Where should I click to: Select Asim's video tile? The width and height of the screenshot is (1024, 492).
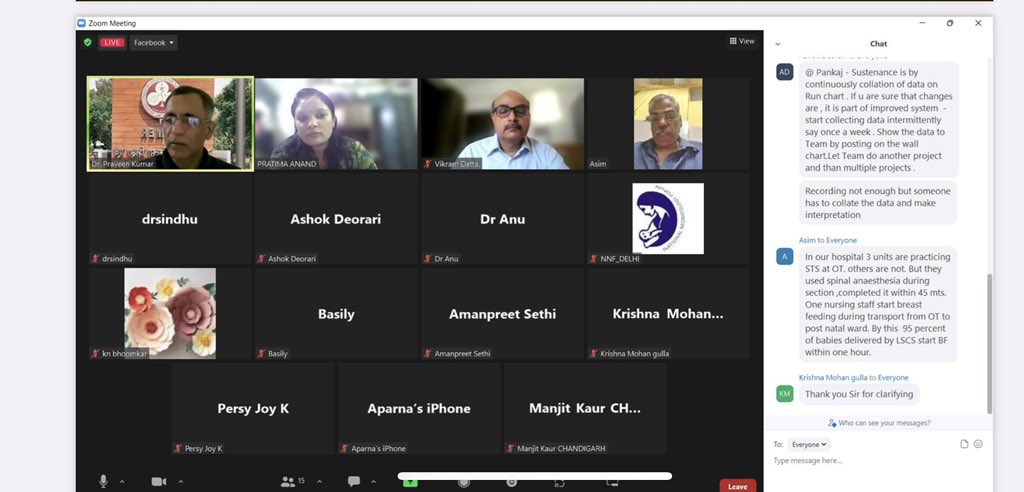[x=668, y=123]
